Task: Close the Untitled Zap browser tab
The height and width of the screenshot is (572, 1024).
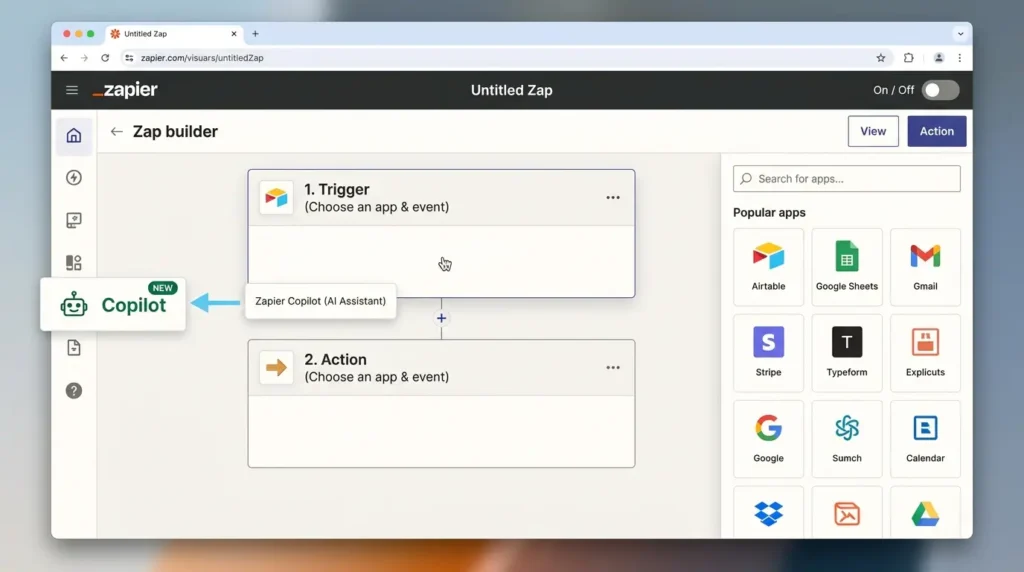Action: [x=234, y=34]
